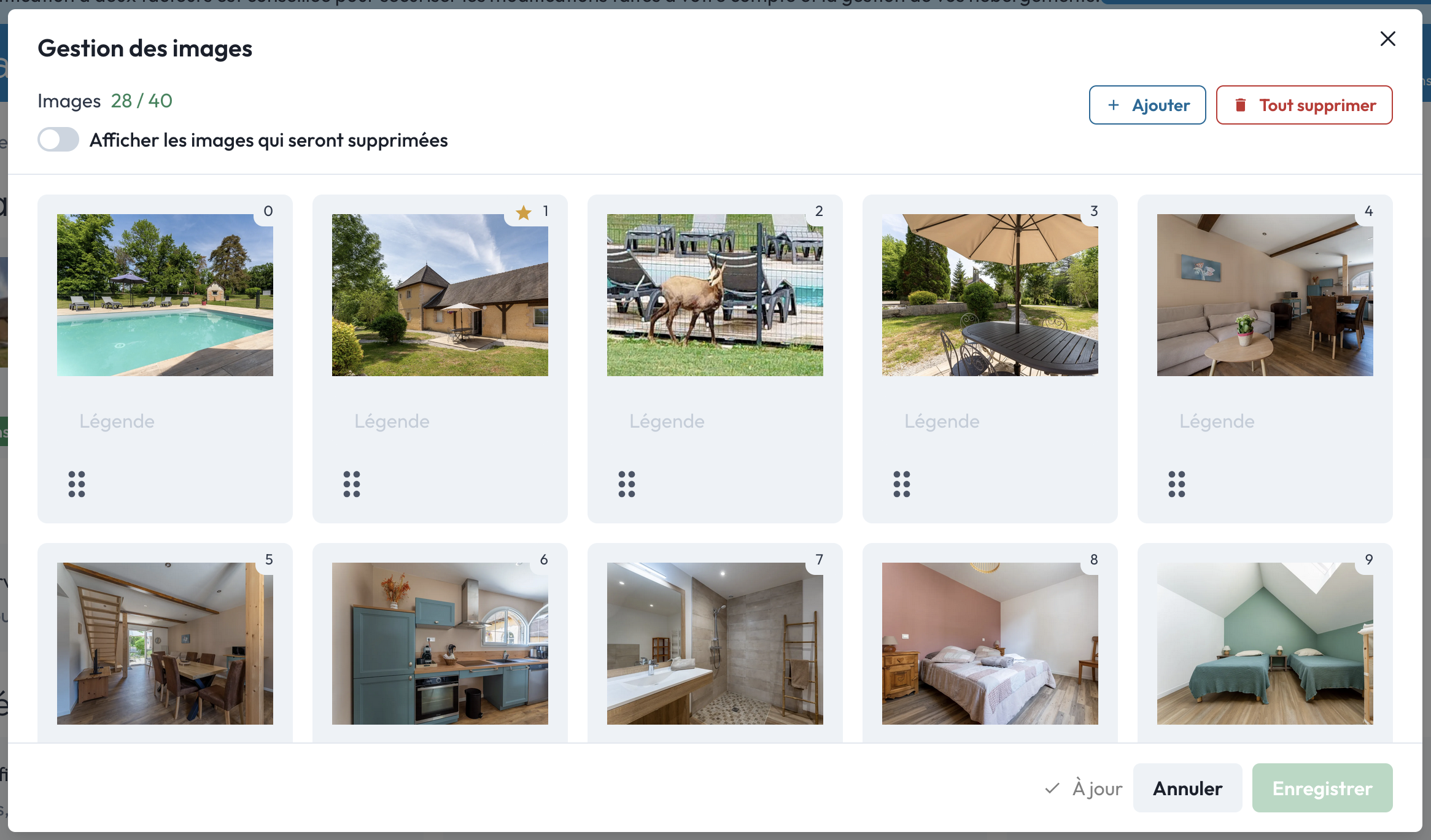This screenshot has height=840, width=1431.
Task: Click the drag handle of image 2
Action: tap(627, 484)
